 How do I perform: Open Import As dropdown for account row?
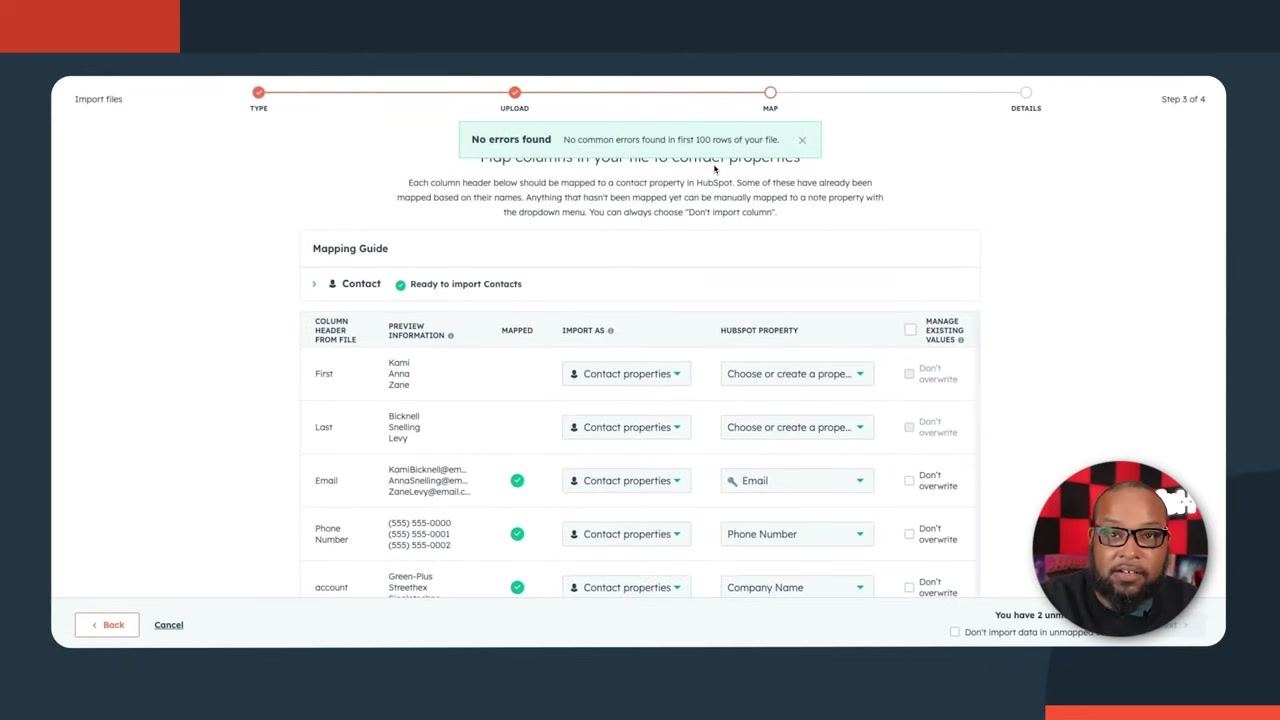pyautogui.click(x=626, y=588)
